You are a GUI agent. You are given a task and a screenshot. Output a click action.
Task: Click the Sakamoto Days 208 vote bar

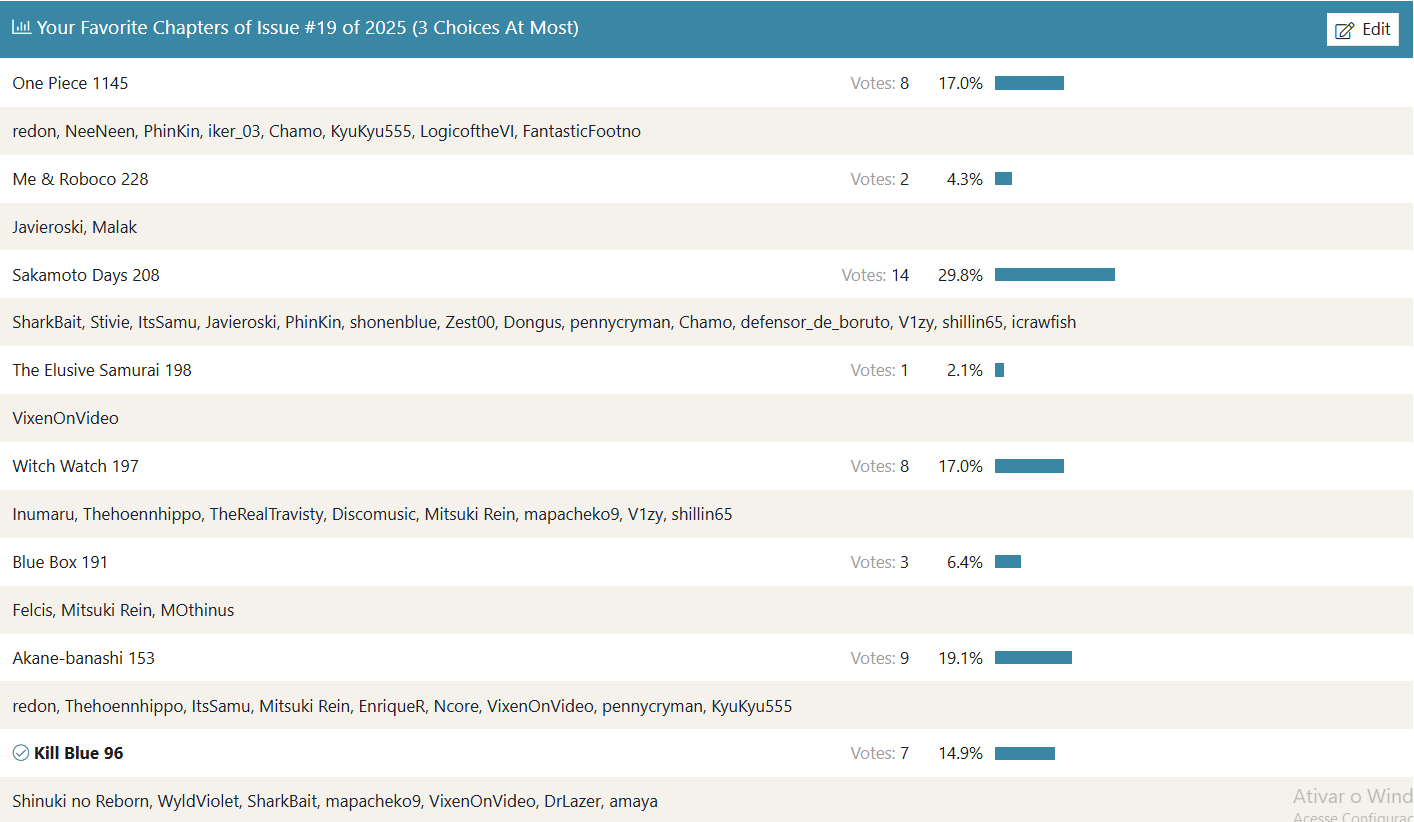(1055, 275)
